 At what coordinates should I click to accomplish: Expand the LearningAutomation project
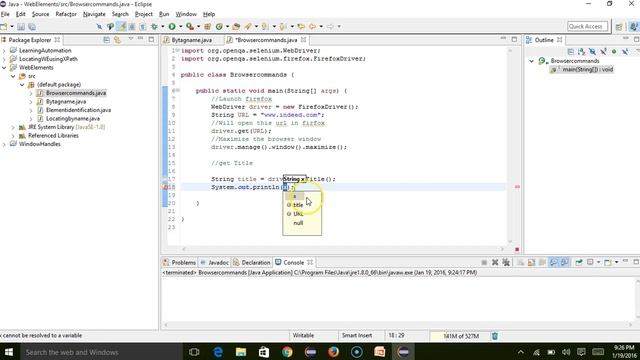coord(4,51)
